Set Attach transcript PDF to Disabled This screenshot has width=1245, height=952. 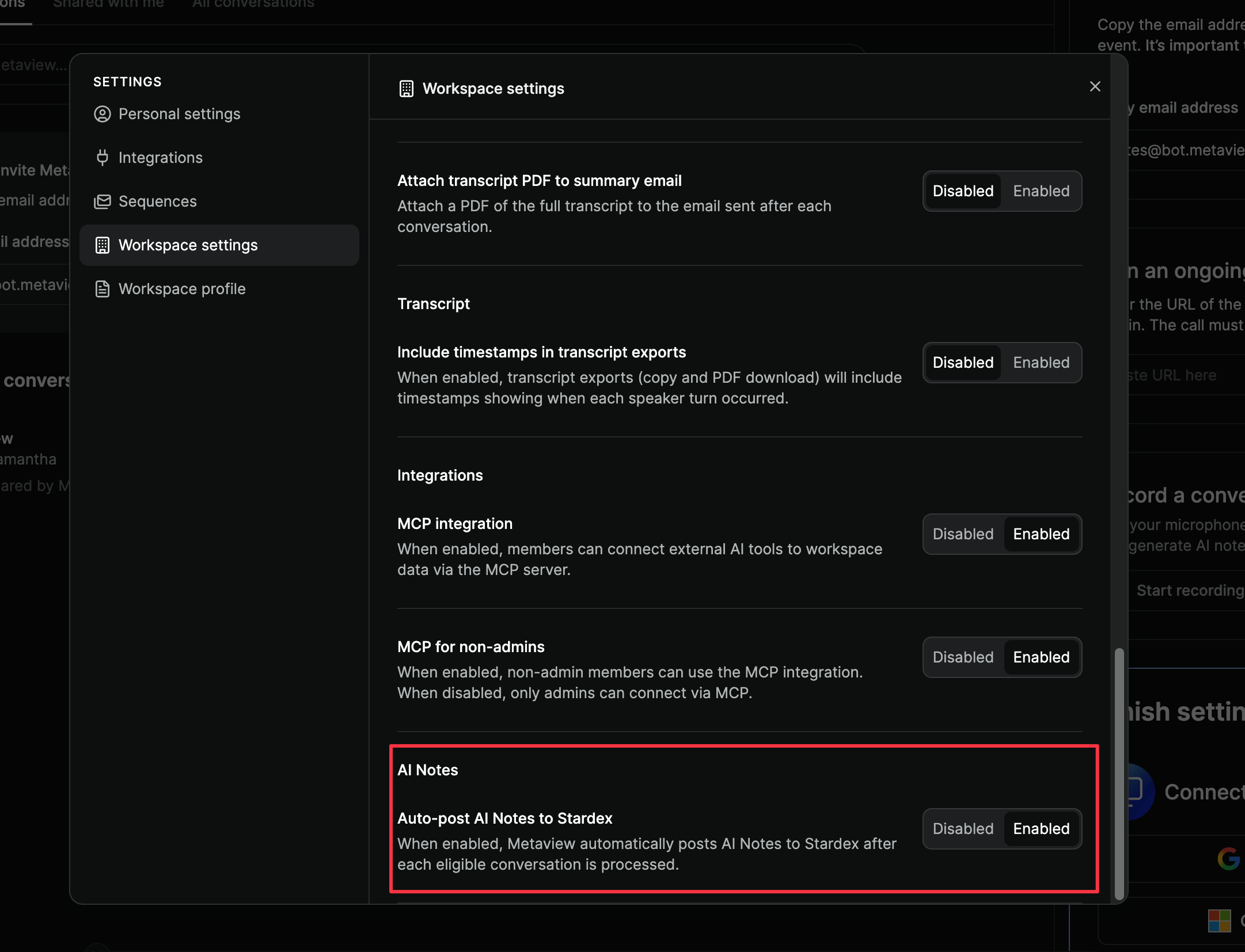click(x=963, y=191)
